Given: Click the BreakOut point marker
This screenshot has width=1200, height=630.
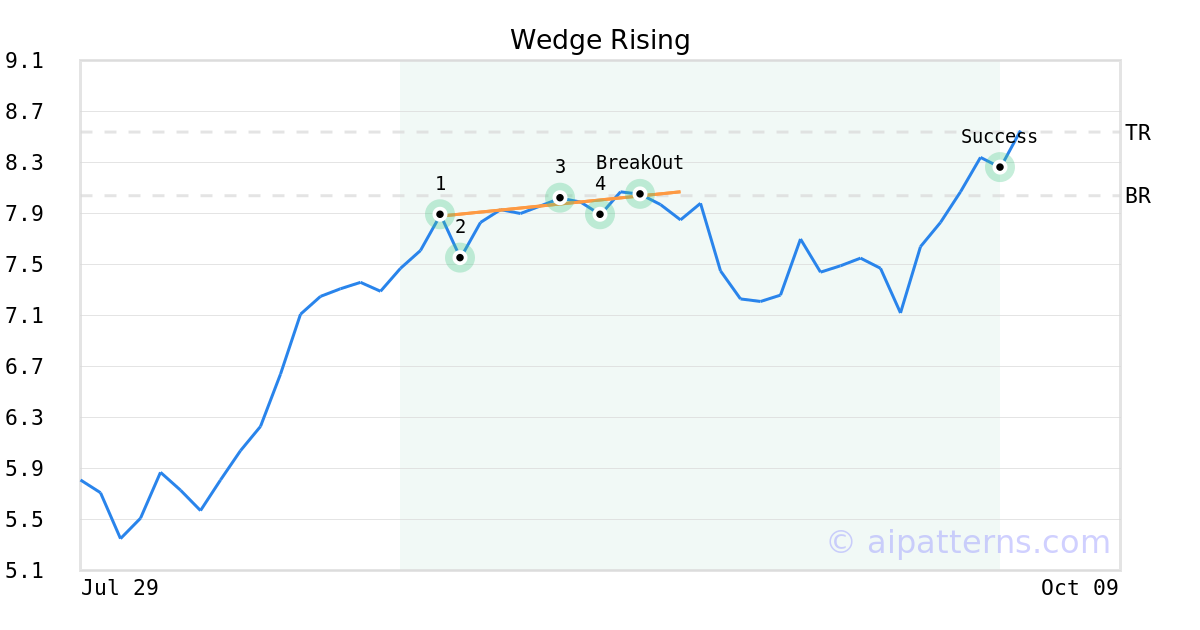Looking at the screenshot, I should (x=640, y=193).
